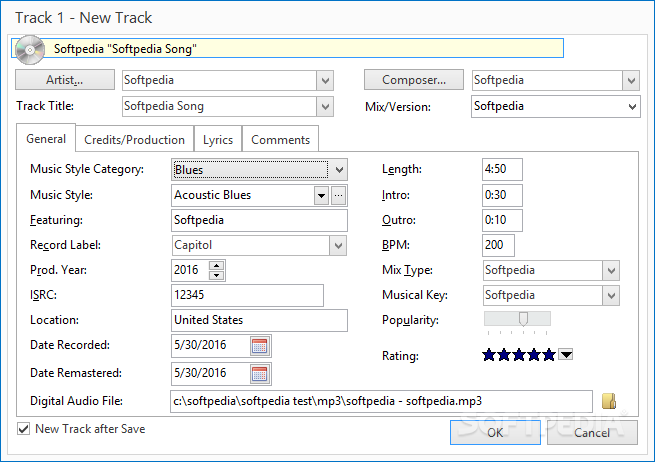
Task: Switch to the Credits/Production tab
Action: click(134, 140)
